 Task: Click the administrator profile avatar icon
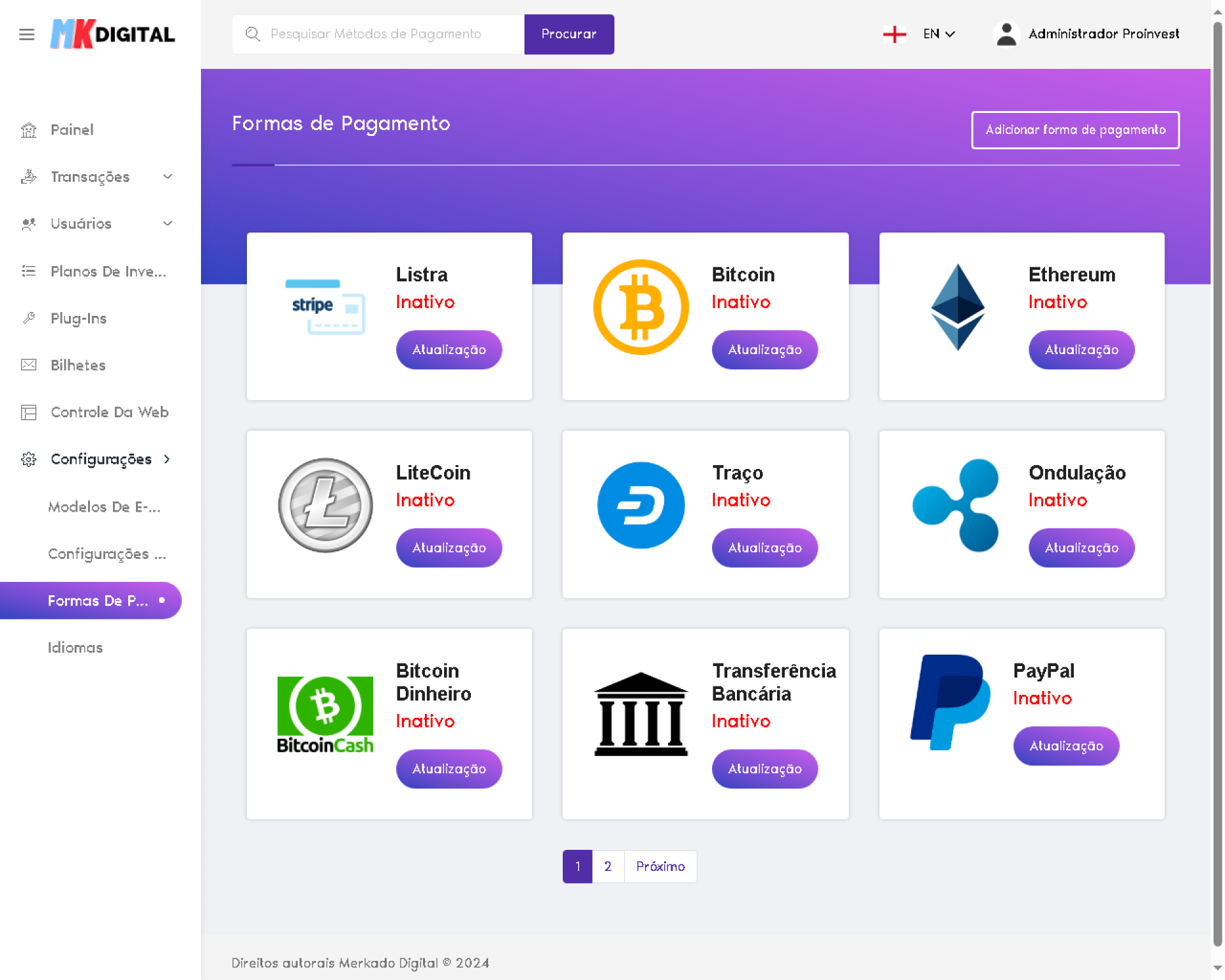pos(1006,34)
